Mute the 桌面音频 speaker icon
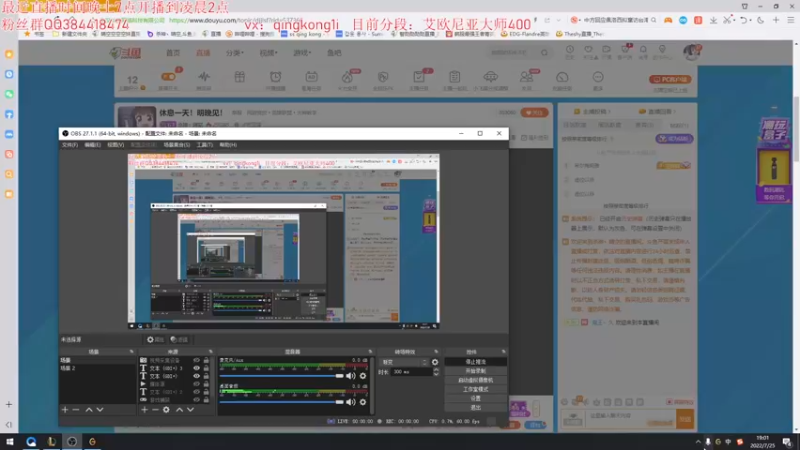This screenshot has height=450, width=800. [351, 402]
